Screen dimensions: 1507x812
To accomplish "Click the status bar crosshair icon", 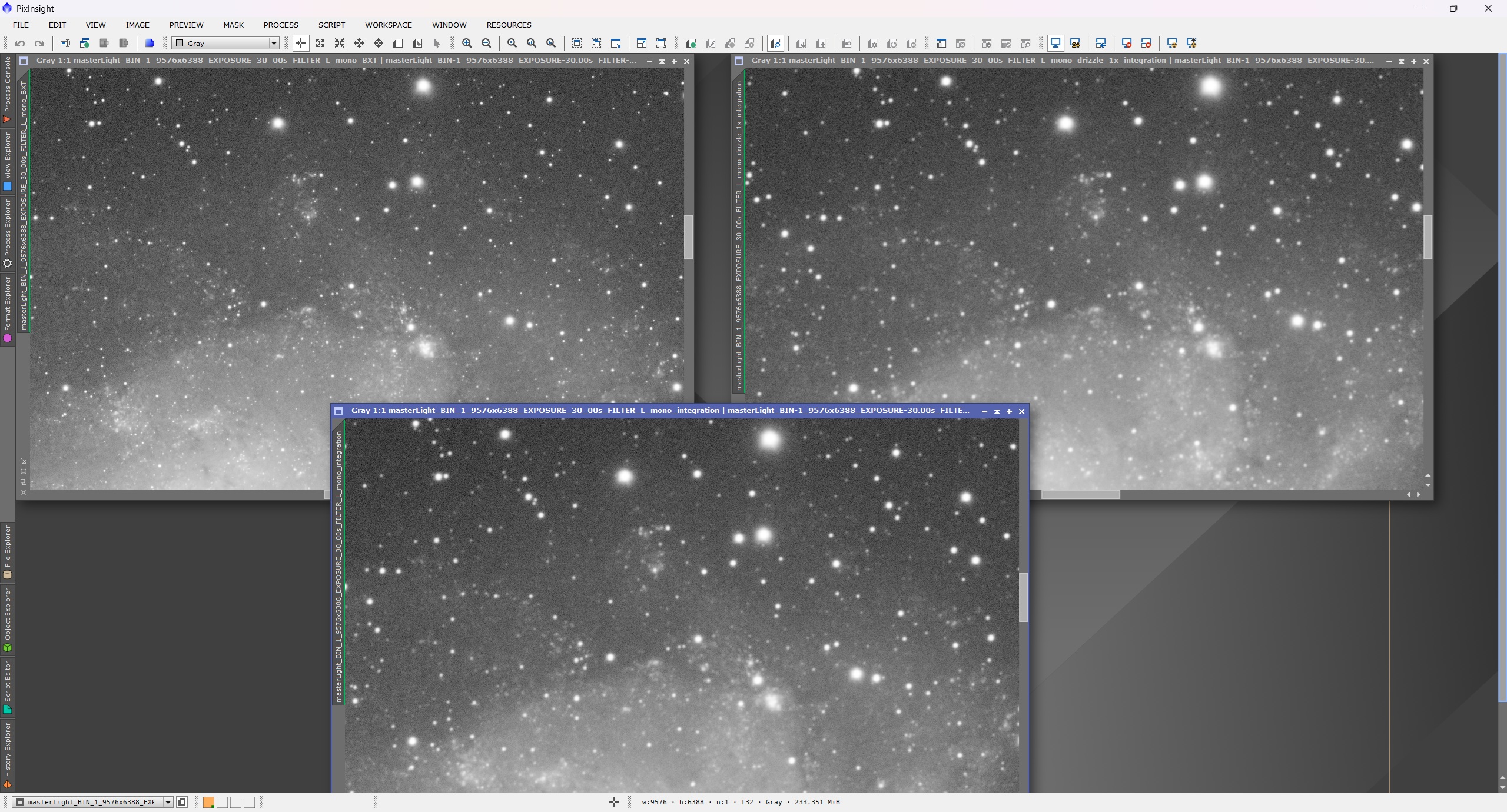I will coord(613,802).
